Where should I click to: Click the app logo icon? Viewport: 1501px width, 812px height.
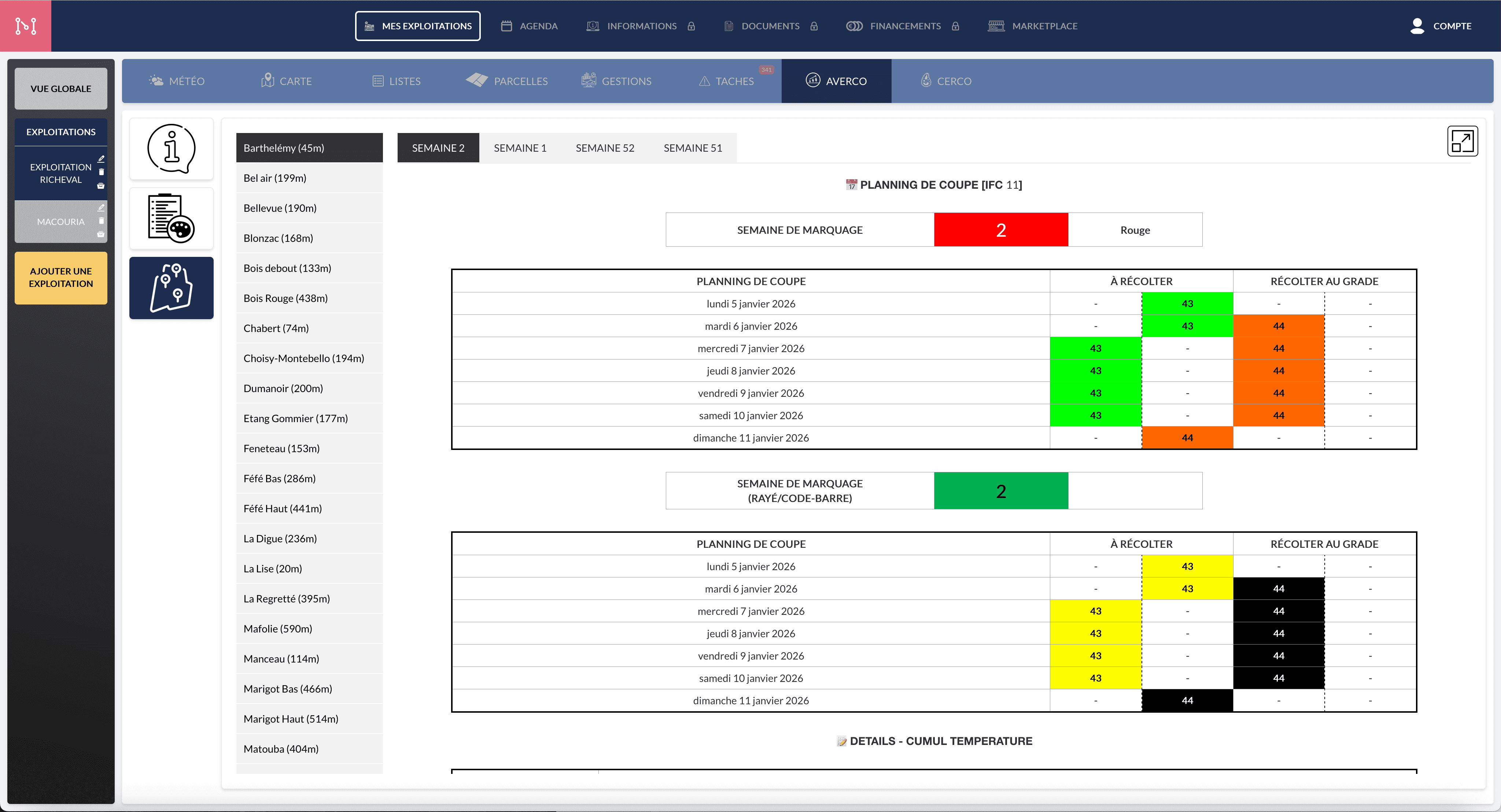[26, 26]
